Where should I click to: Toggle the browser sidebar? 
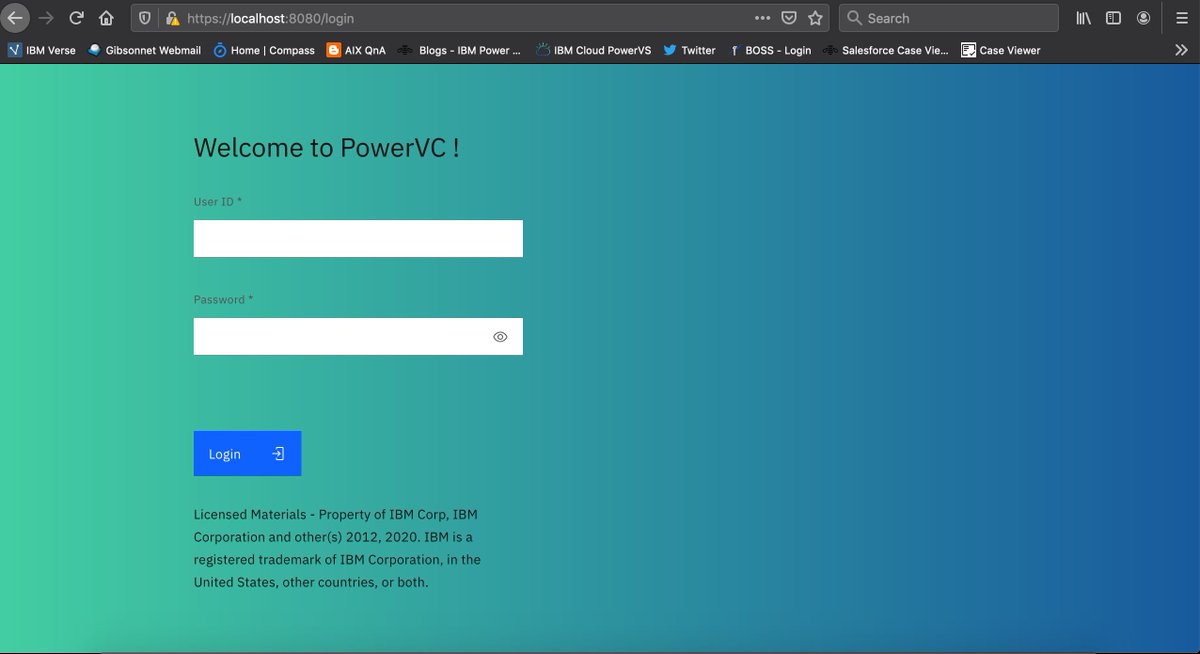(1113, 18)
